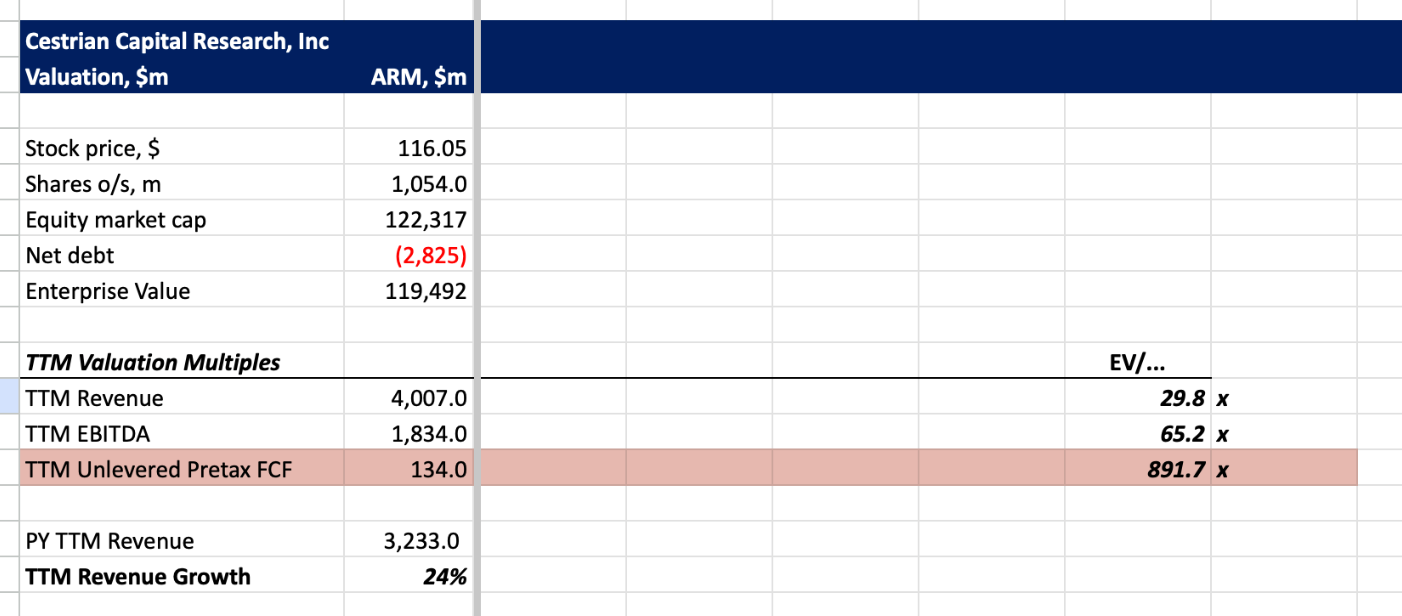The height and width of the screenshot is (616, 1402).
Task: Select the 'EV/...' column heading cell
Action: tap(1138, 362)
